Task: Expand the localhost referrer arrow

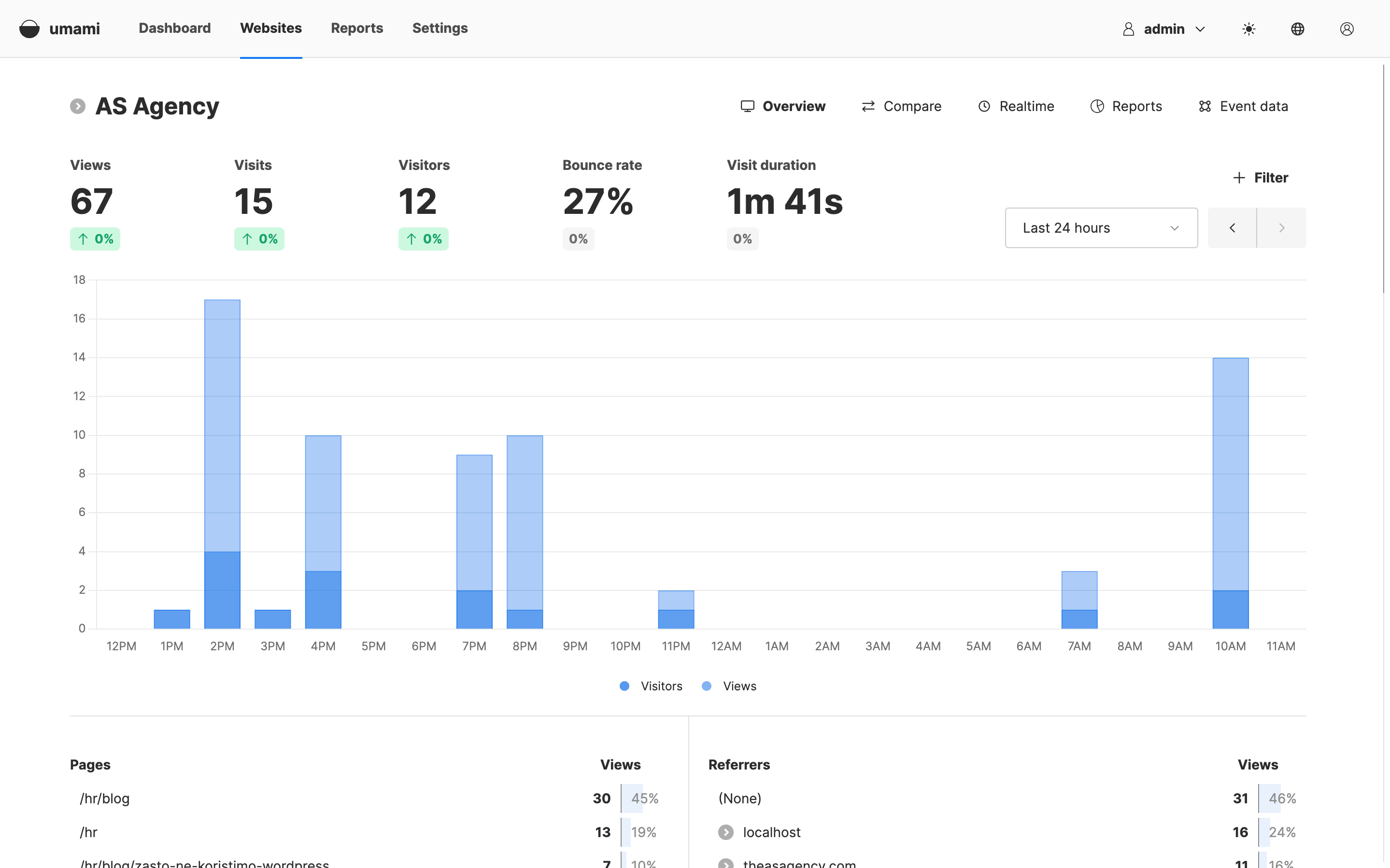Action: pyautogui.click(x=726, y=832)
